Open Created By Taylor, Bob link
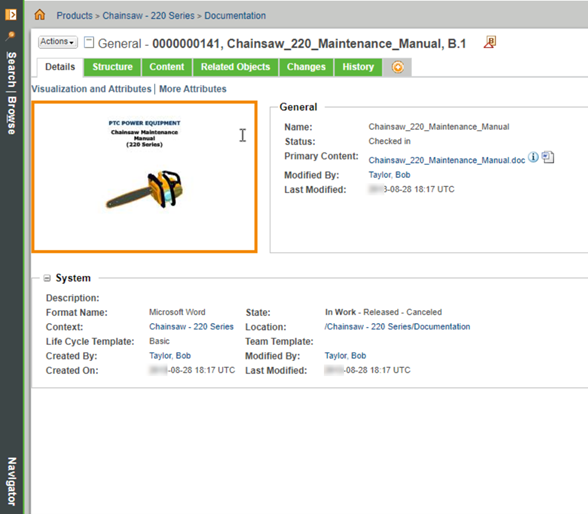The image size is (588, 514). [x=170, y=355]
